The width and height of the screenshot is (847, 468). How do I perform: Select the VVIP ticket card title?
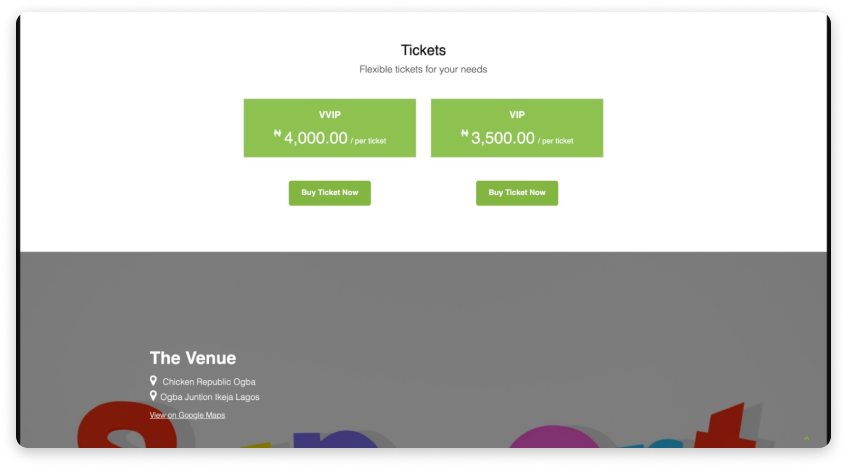[329, 115]
